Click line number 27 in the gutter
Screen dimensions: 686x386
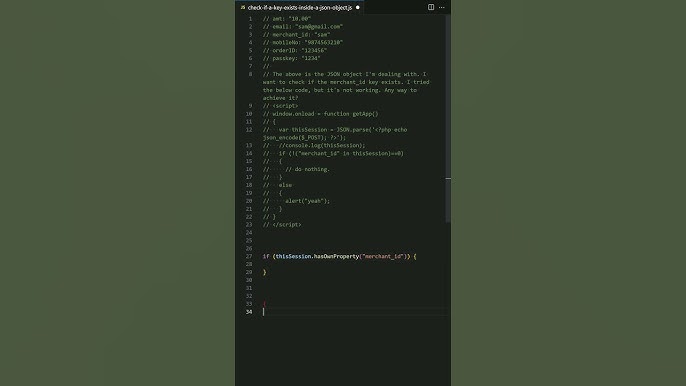(249, 256)
